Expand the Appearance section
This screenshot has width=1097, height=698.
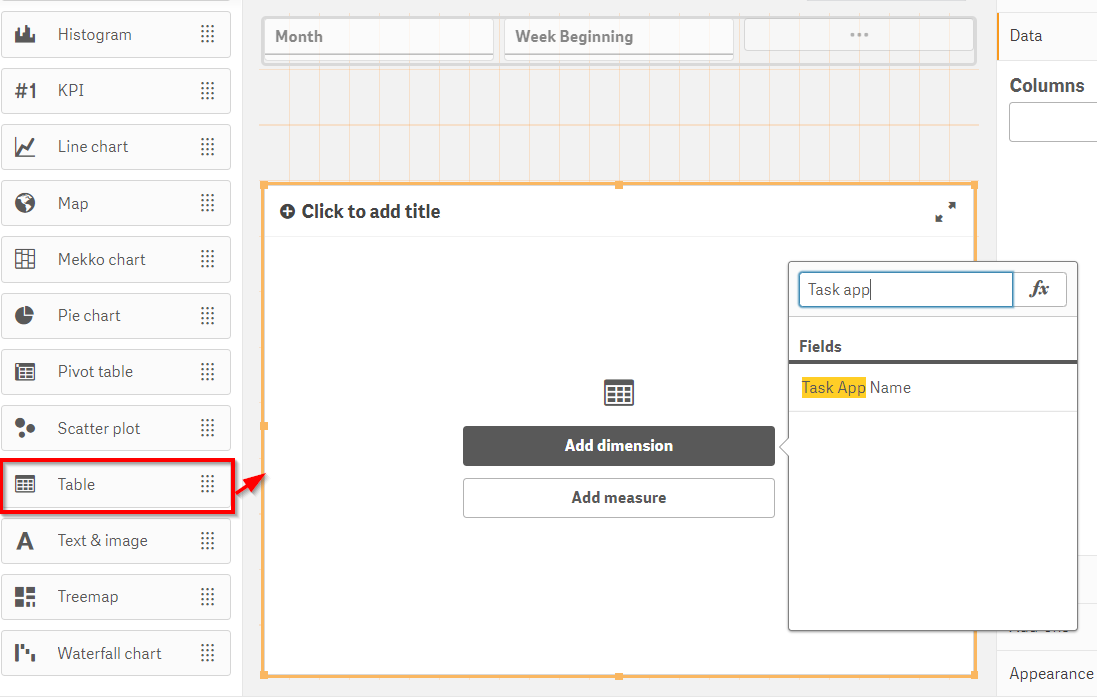pyautogui.click(x=1051, y=674)
